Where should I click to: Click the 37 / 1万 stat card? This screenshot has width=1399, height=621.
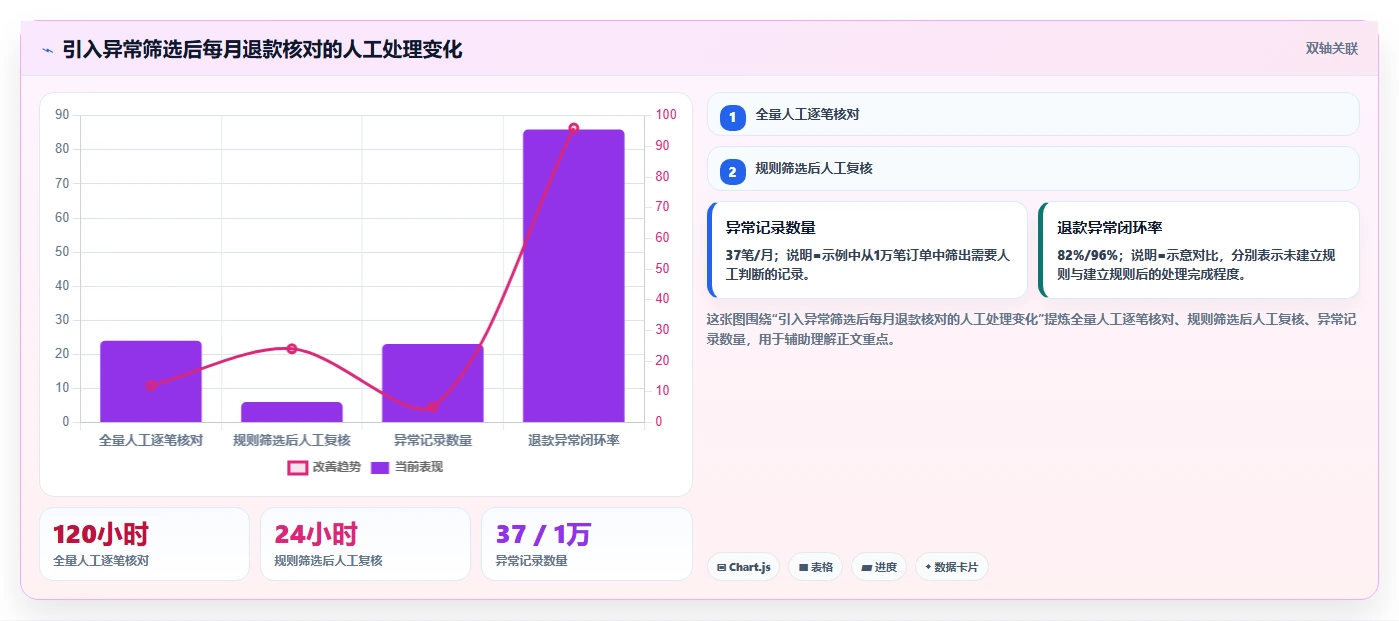(586, 544)
